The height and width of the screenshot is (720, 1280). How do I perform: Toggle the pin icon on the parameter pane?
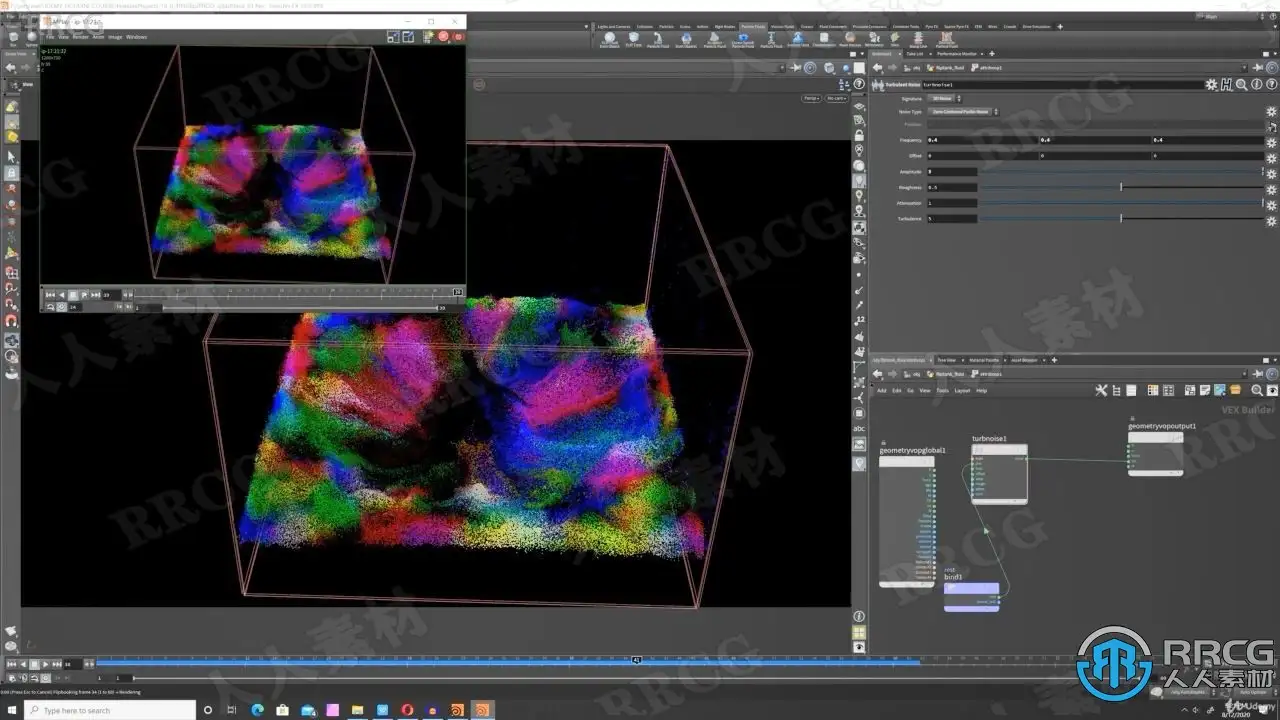pyautogui.click(x=1257, y=67)
